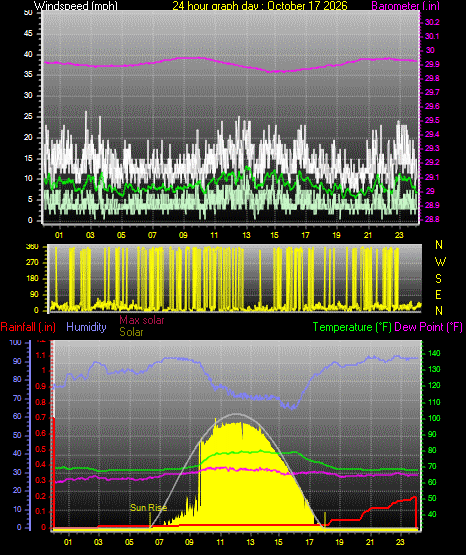The width and height of the screenshot is (466, 555).
Task: Select windspeed axis value "15"
Action: 28,158
